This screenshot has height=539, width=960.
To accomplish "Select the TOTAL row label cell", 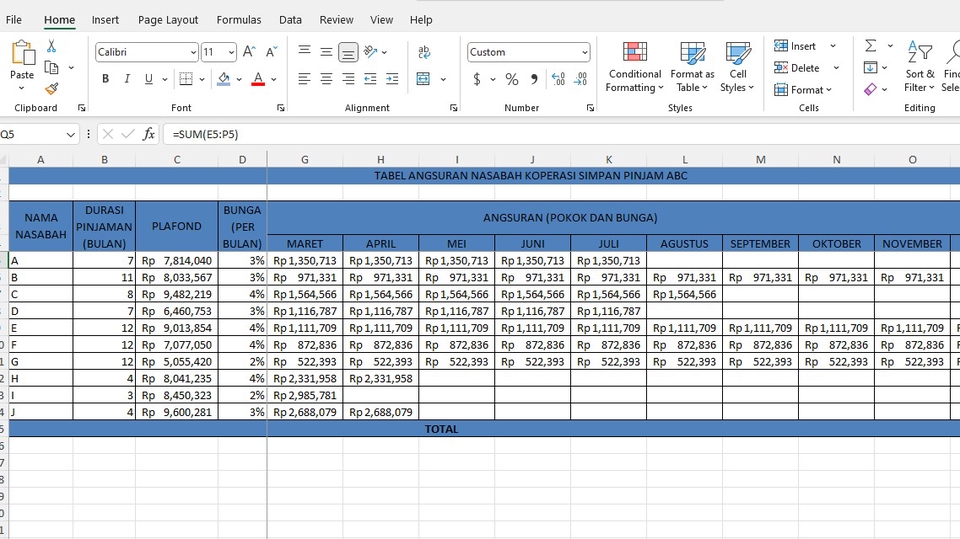I will coord(441,429).
